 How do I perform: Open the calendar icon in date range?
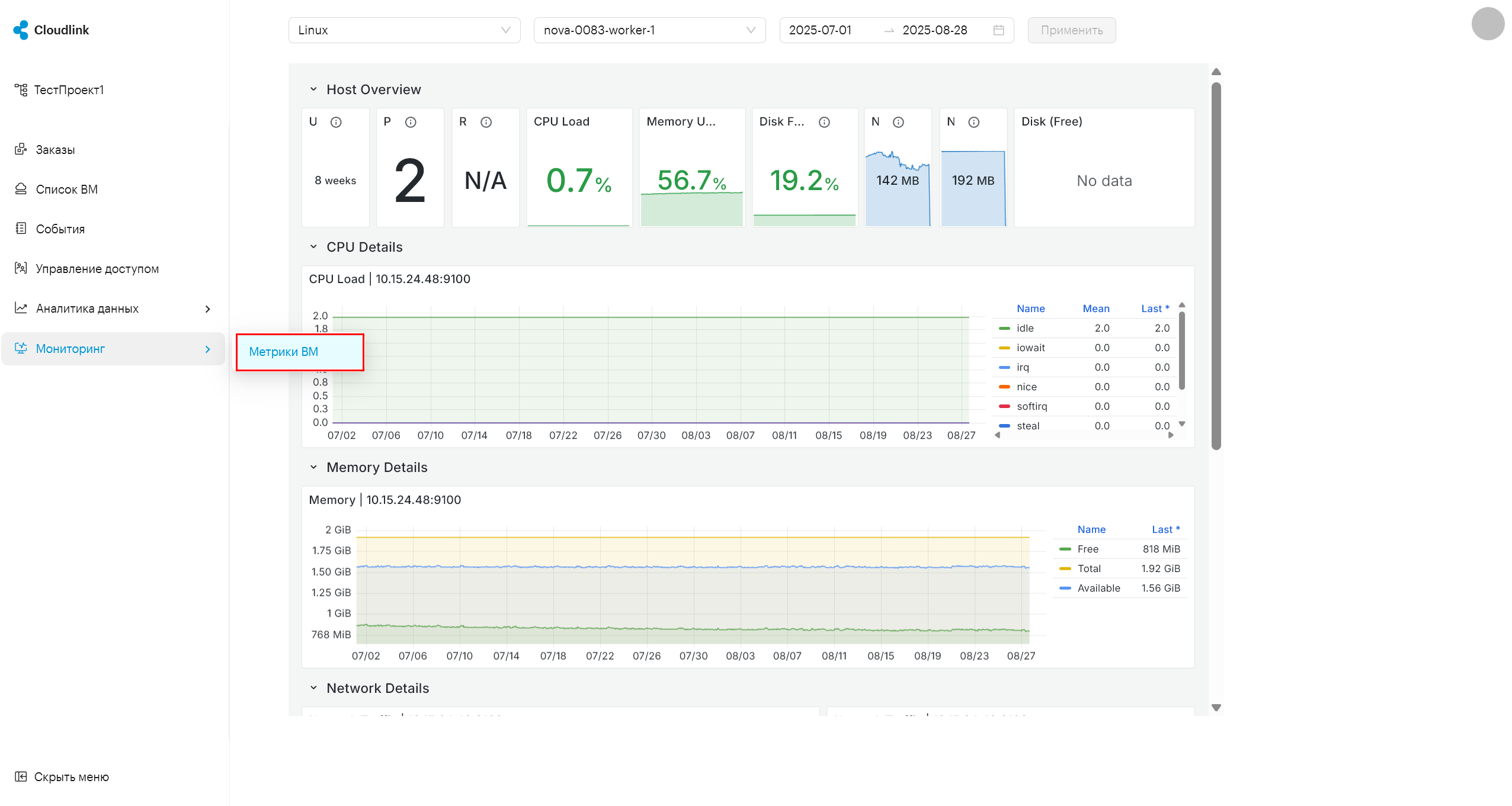point(999,30)
